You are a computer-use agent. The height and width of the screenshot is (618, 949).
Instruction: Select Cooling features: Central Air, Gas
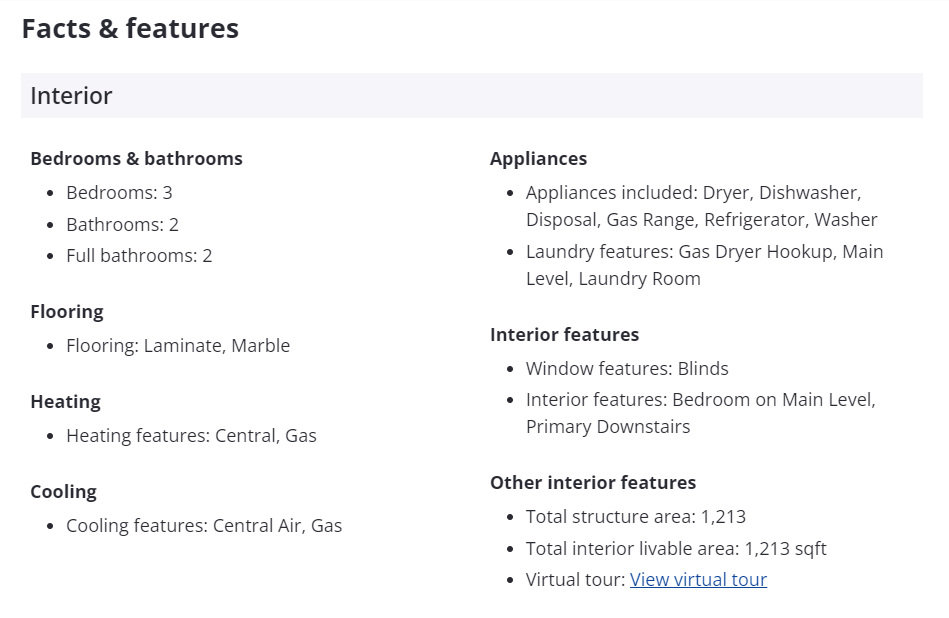point(204,525)
